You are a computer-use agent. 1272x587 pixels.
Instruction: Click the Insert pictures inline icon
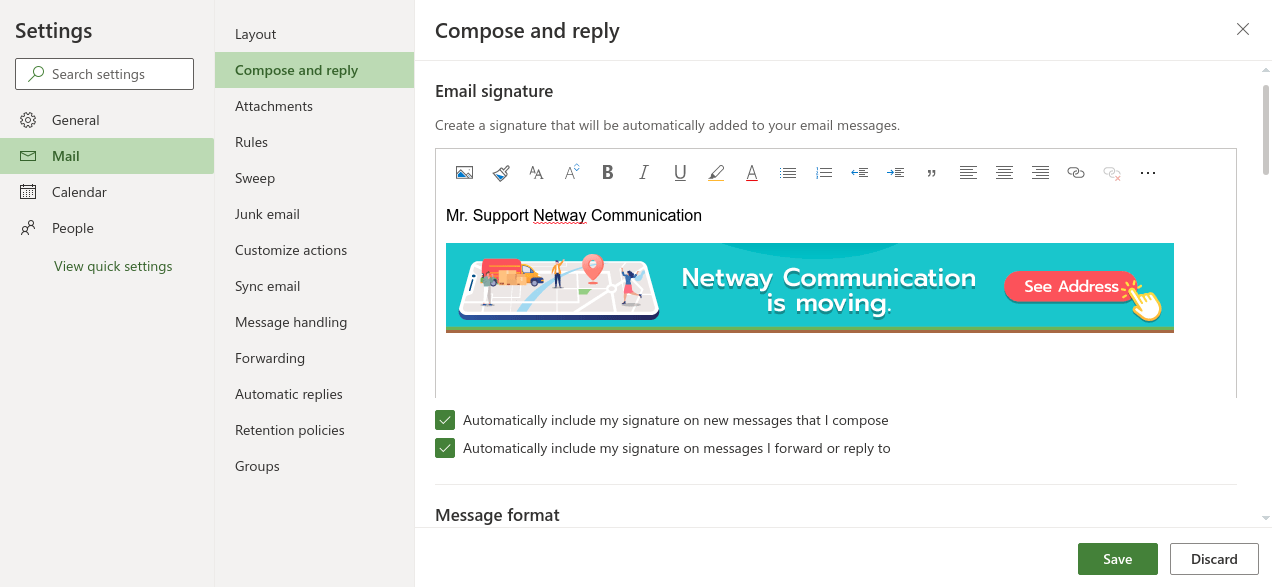[464, 173]
